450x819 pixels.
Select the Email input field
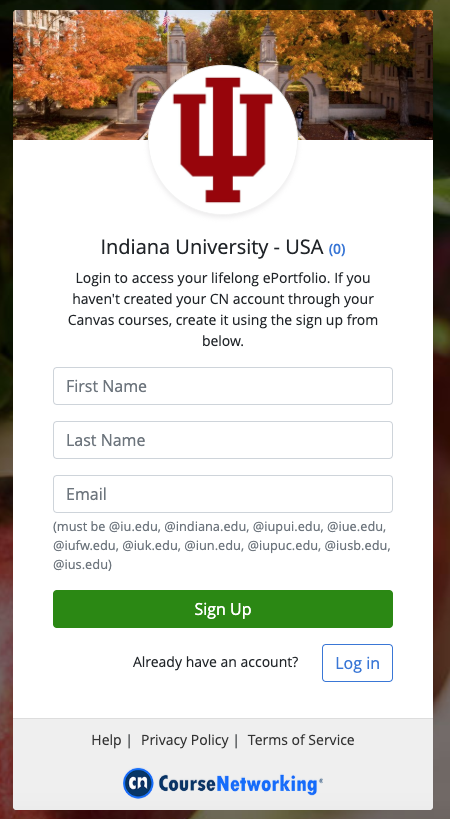(223, 494)
